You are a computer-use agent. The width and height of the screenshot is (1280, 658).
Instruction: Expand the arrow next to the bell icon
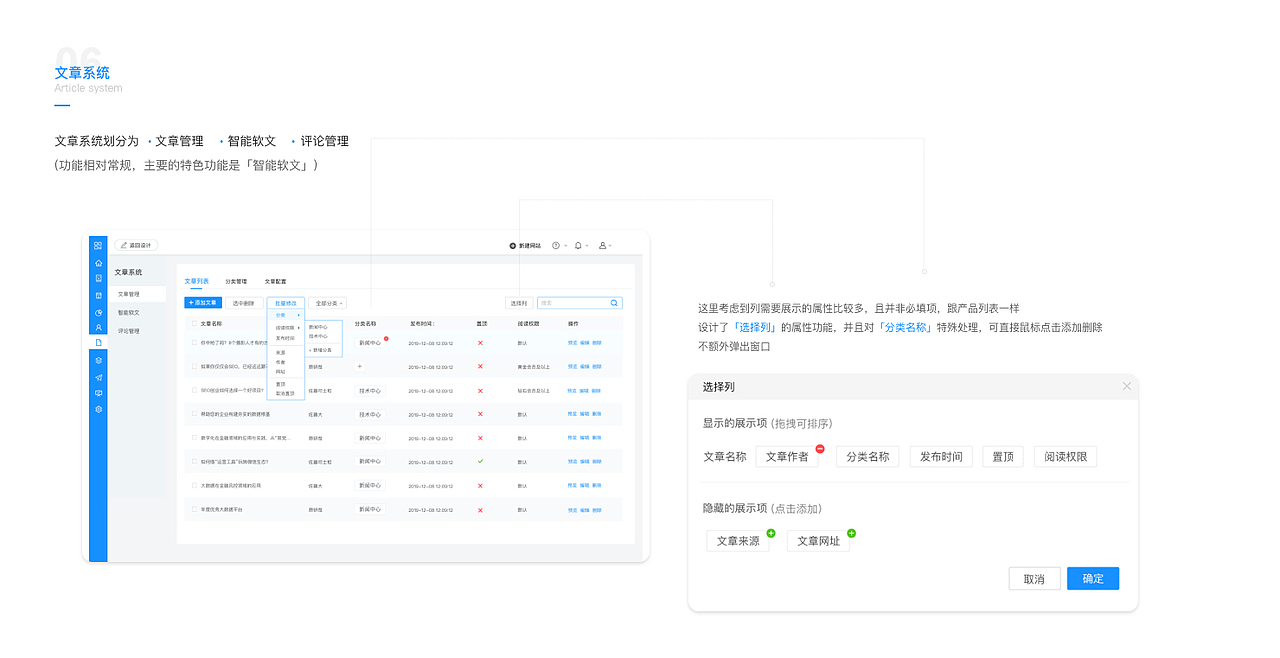click(x=586, y=245)
